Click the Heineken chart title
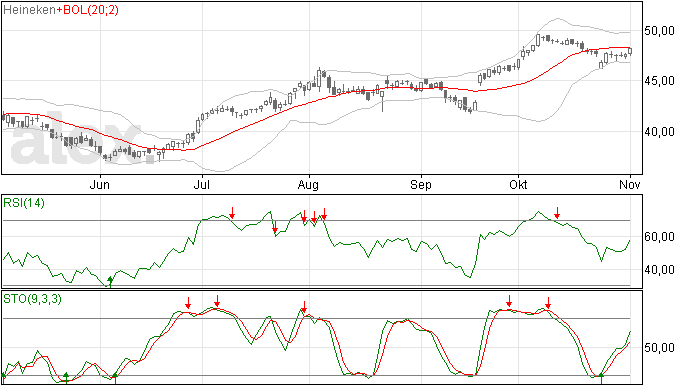This screenshot has width=690, height=387. click(x=29, y=10)
